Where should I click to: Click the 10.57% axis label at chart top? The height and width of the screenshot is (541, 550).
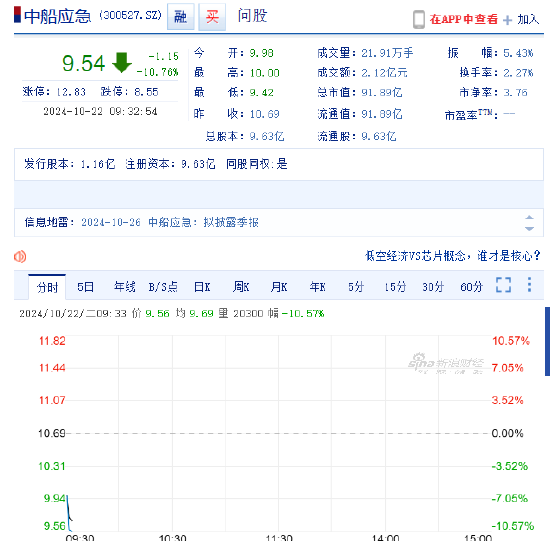[511, 341]
